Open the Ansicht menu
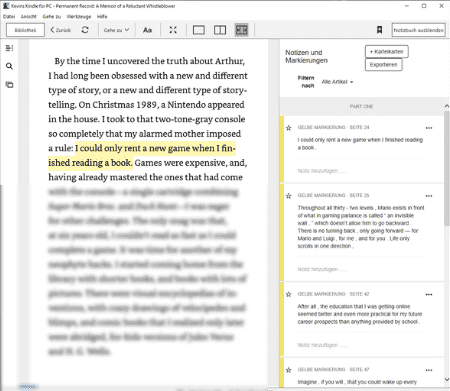The image size is (450, 391). tap(28, 16)
